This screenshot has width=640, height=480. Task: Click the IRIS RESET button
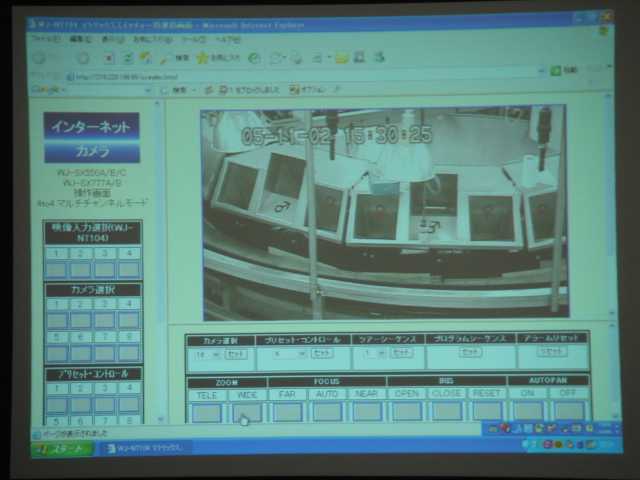pos(487,411)
